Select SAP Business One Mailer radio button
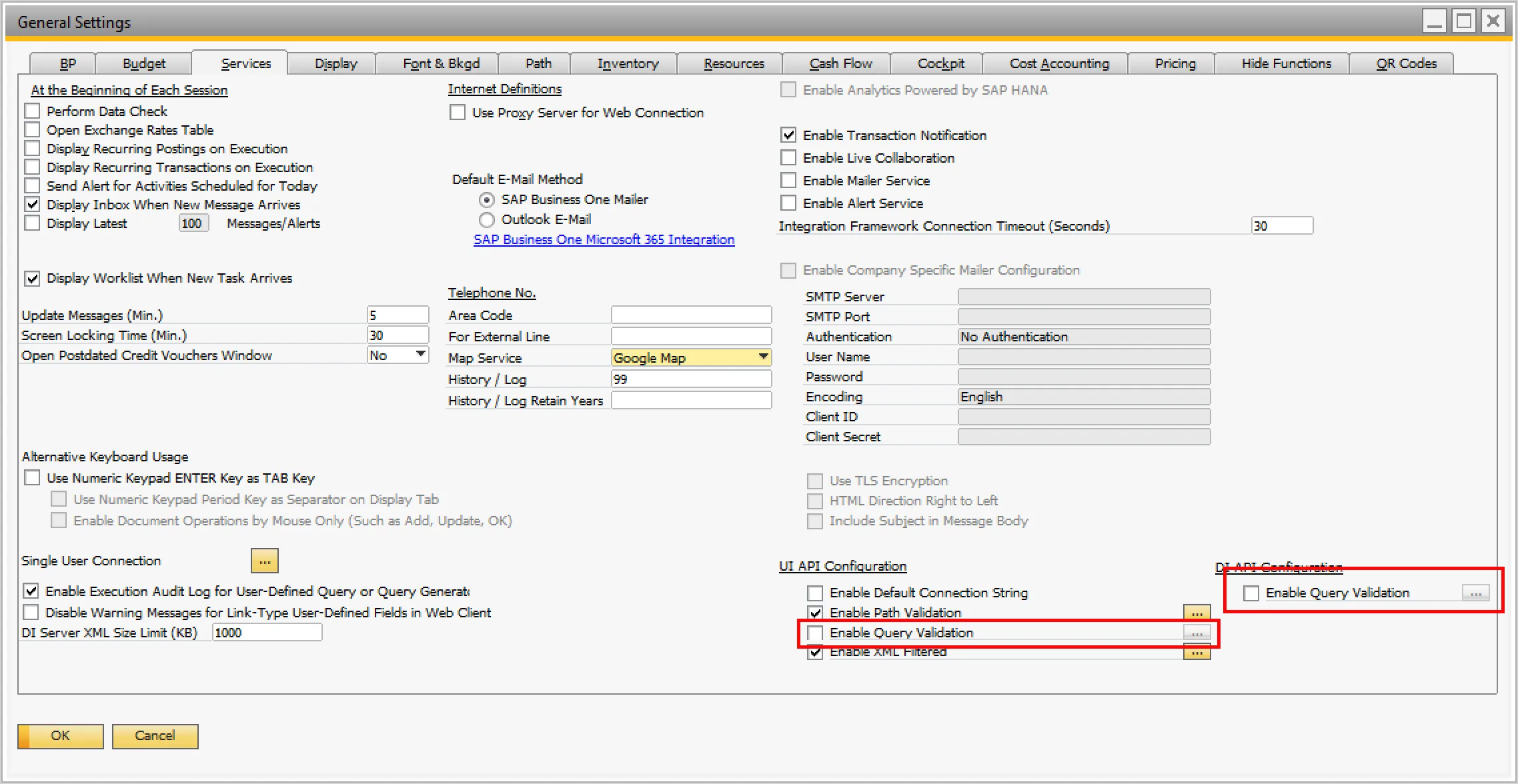Screen dimensions: 1518x784 click(487, 199)
